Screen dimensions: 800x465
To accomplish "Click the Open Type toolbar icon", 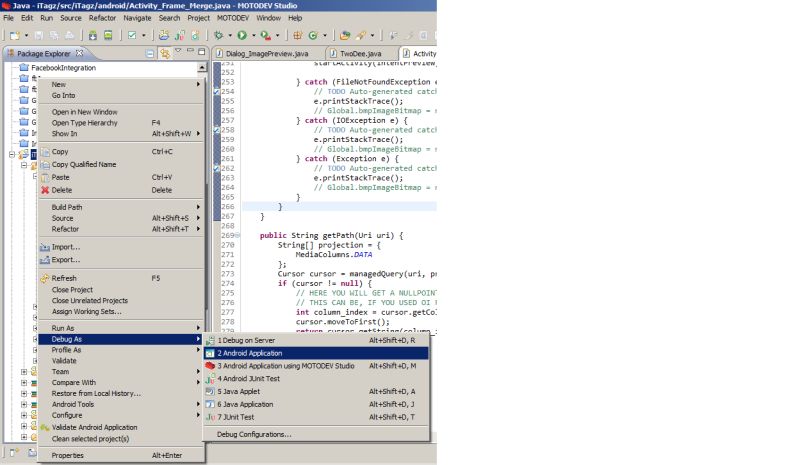I will (x=345, y=36).
